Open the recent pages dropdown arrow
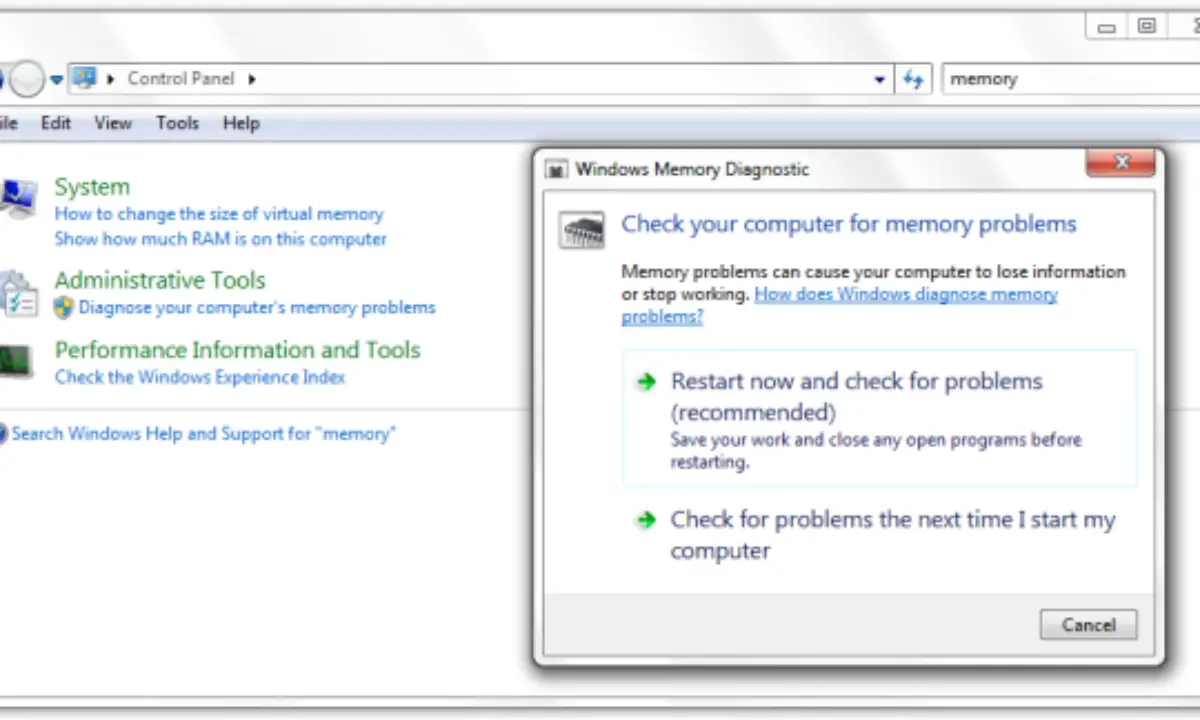Screen dimensions: 1200x720 coord(57,79)
